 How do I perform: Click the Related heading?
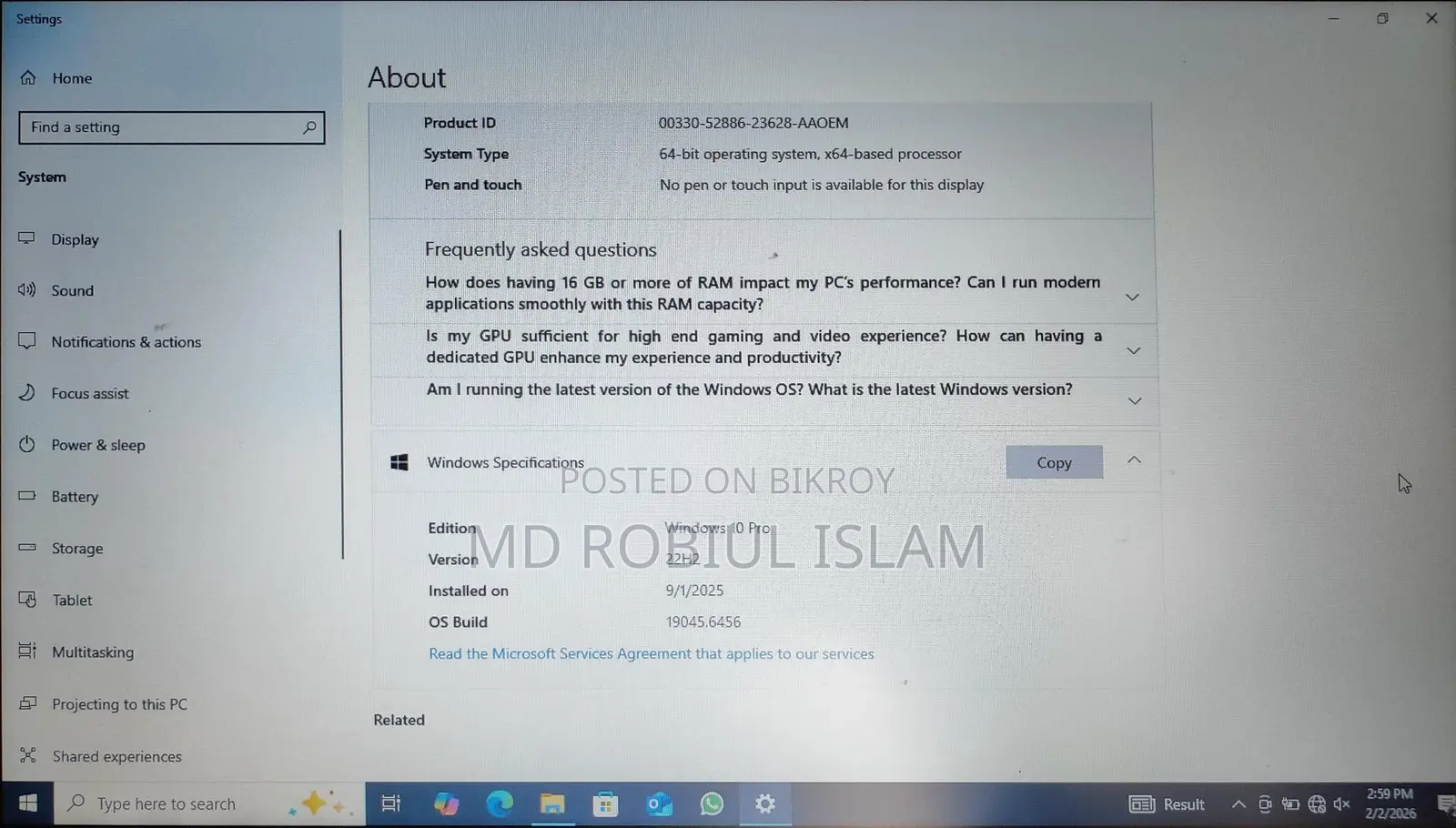pos(399,720)
